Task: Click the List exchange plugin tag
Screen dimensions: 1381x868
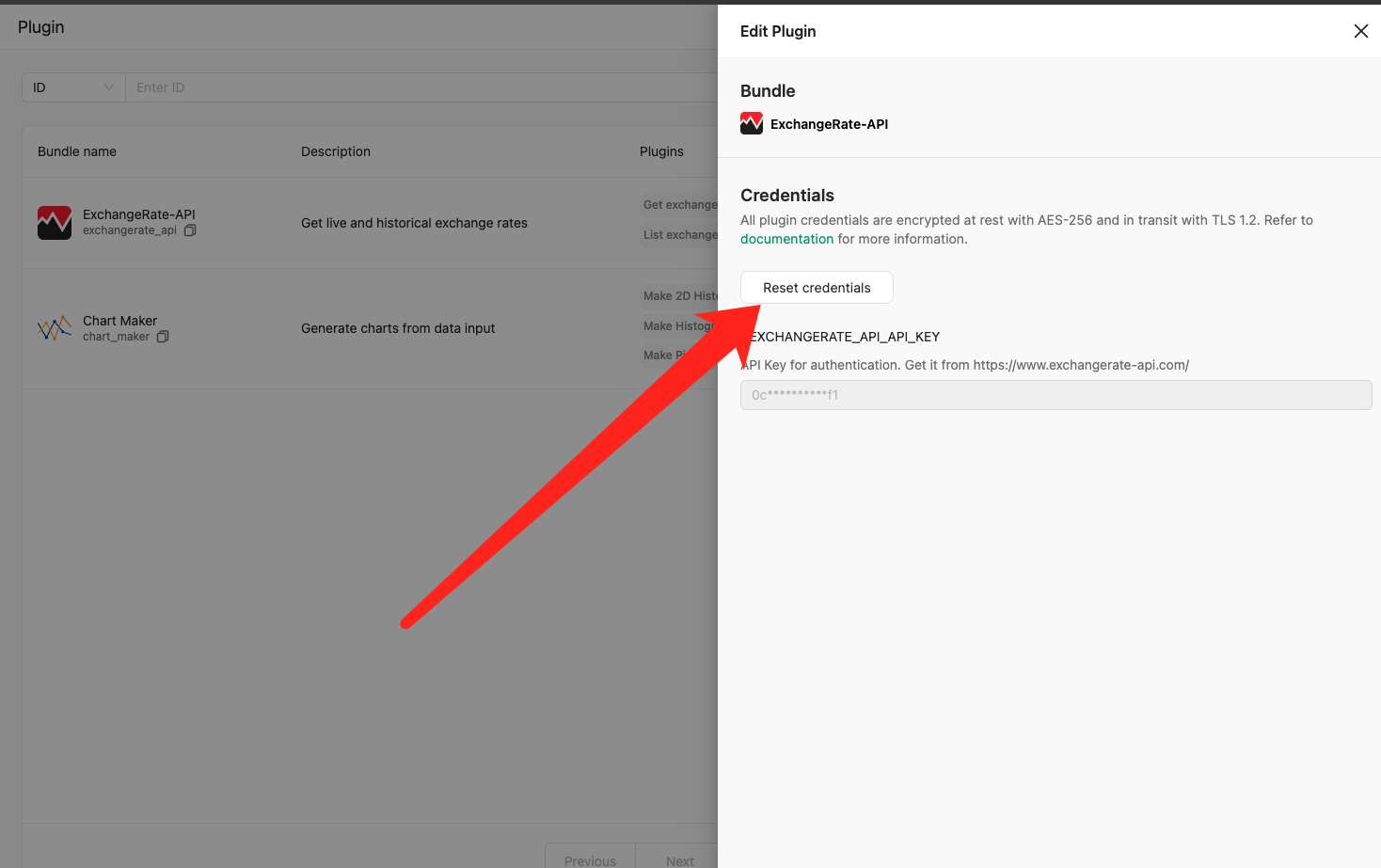Action: [679, 235]
